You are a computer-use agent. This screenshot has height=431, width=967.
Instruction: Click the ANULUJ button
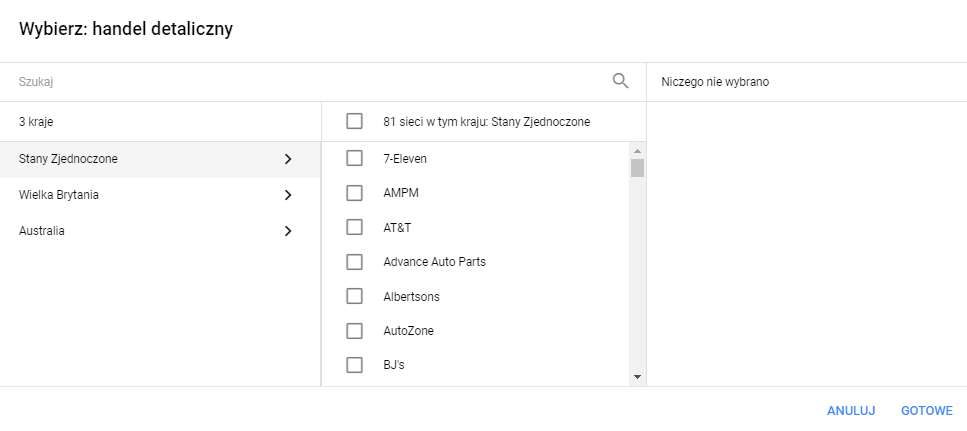click(851, 411)
